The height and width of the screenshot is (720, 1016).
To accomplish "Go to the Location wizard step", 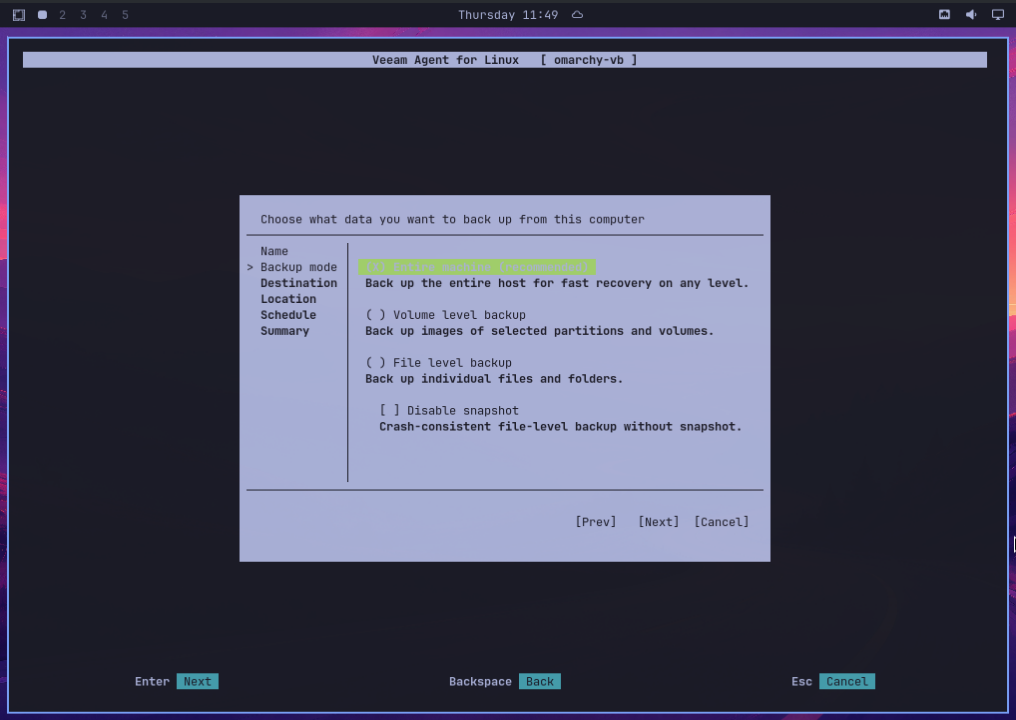I will (288, 299).
